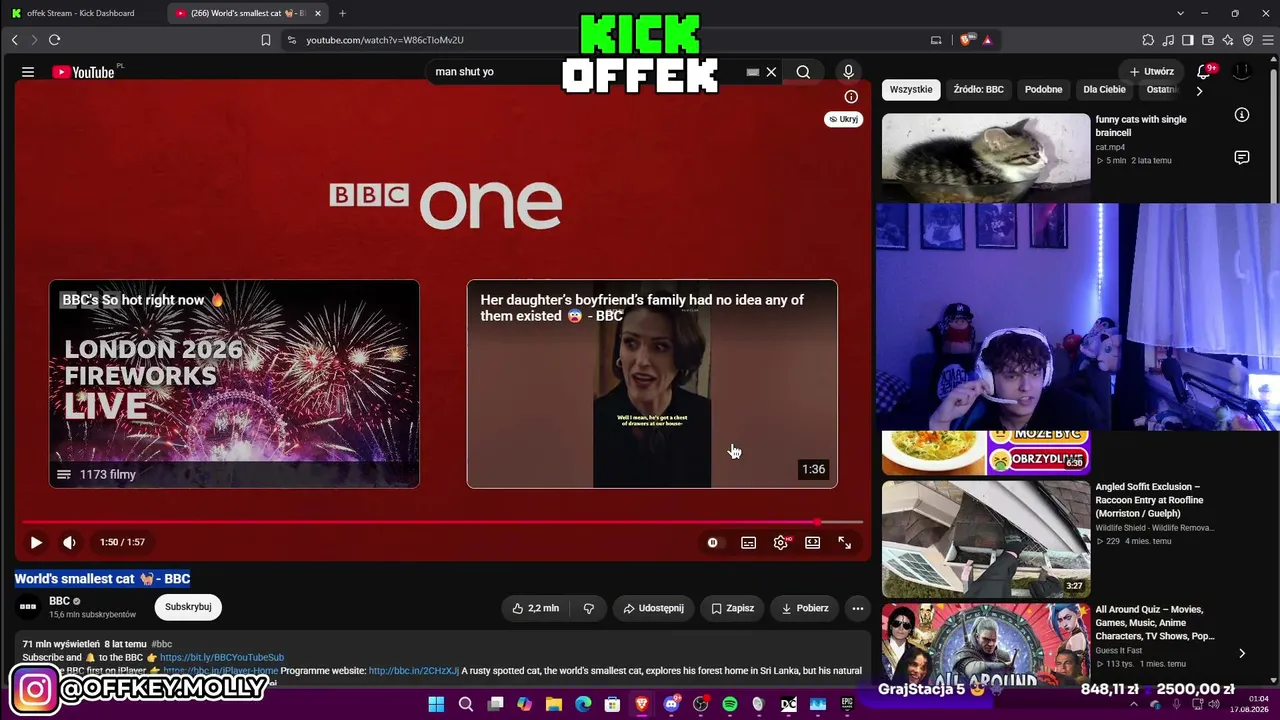1280x720 pixels.
Task: Open the bbc.in/2CHzXJj programme link
Action: click(x=414, y=671)
